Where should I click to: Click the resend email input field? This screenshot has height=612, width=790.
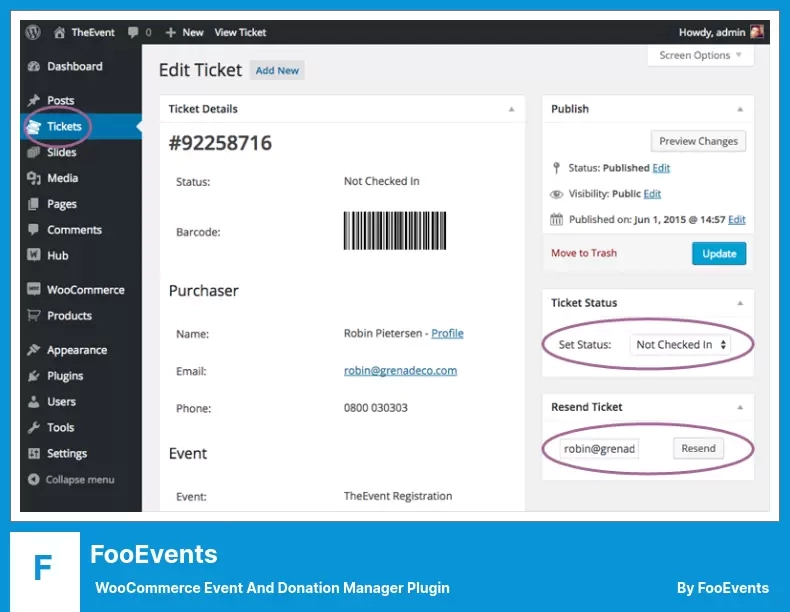[599, 449]
